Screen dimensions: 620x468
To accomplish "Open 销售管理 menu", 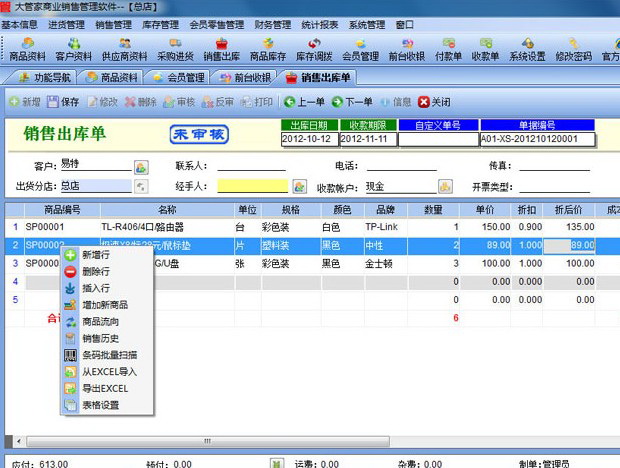I will [113, 25].
